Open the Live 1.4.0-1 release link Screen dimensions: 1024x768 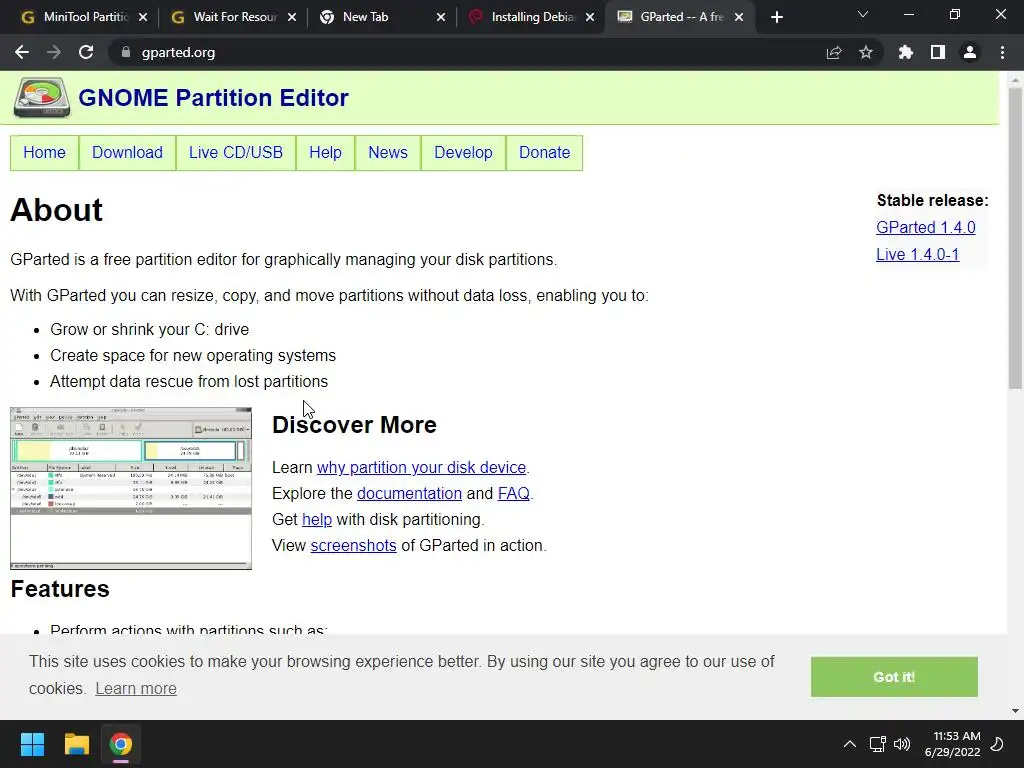coord(918,255)
